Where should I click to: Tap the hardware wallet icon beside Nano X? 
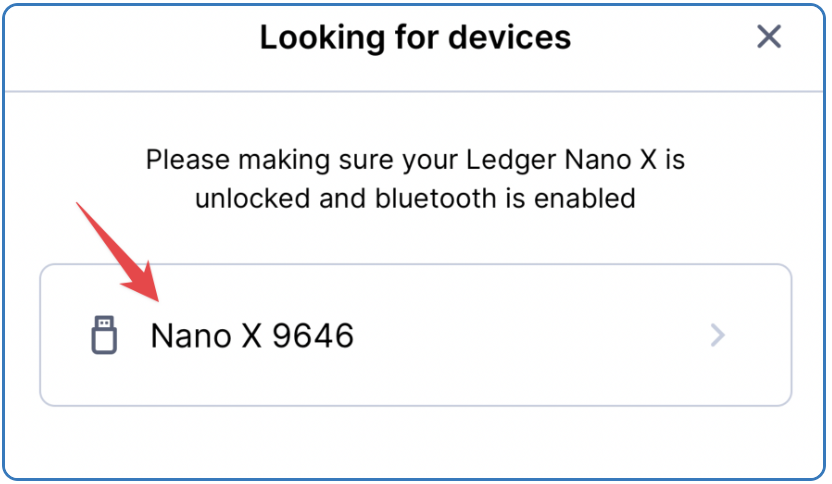(x=104, y=335)
